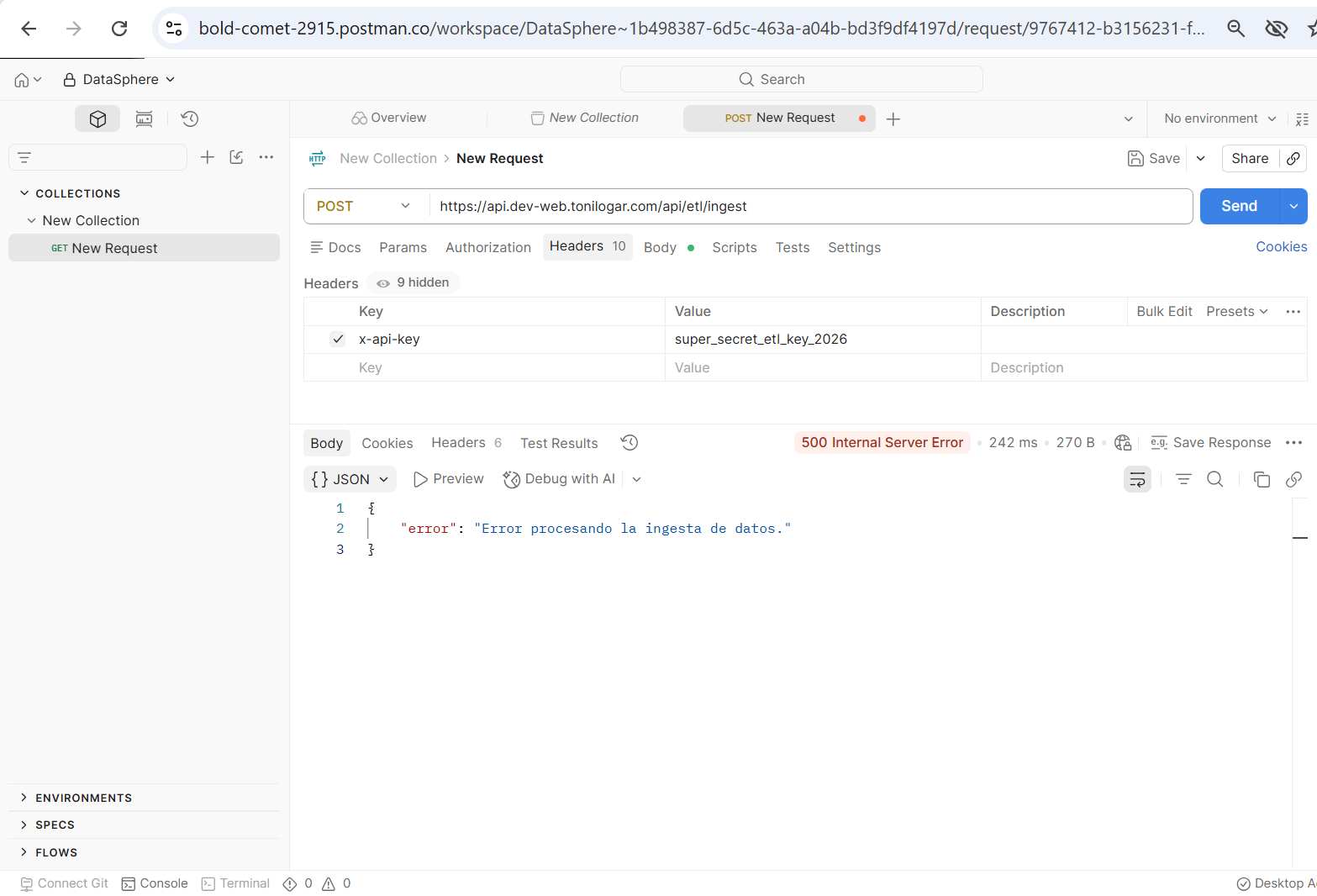The height and width of the screenshot is (896, 1317).
Task: Click the network globe icon in response
Action: pos(1123,443)
